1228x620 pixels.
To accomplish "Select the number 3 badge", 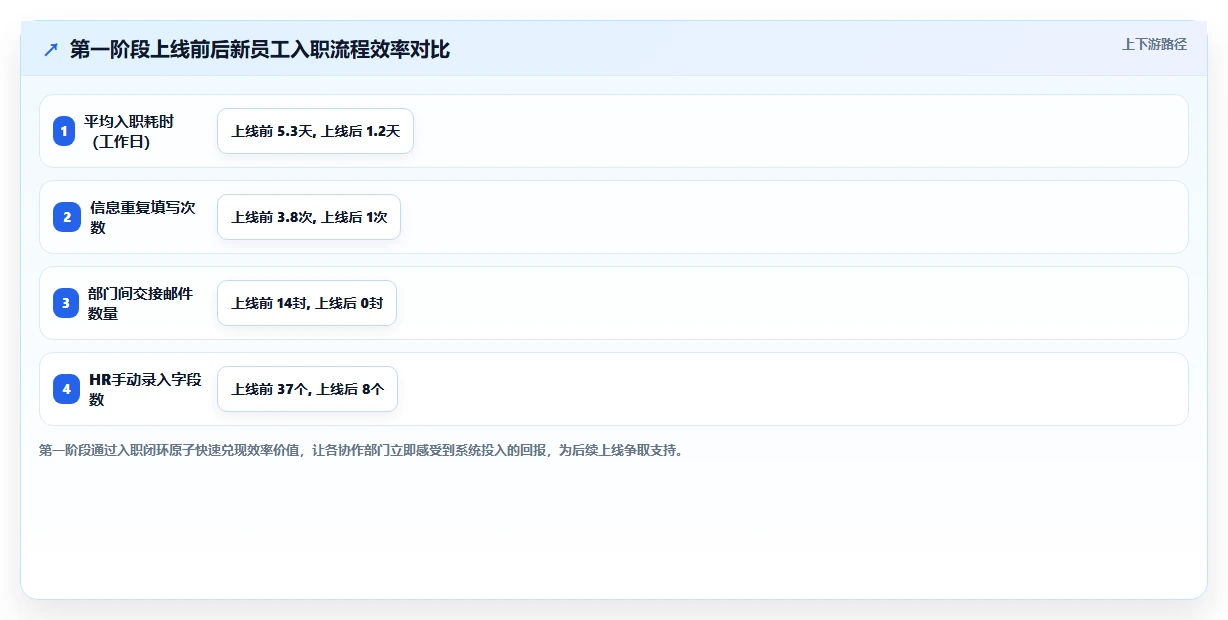I will click(65, 303).
